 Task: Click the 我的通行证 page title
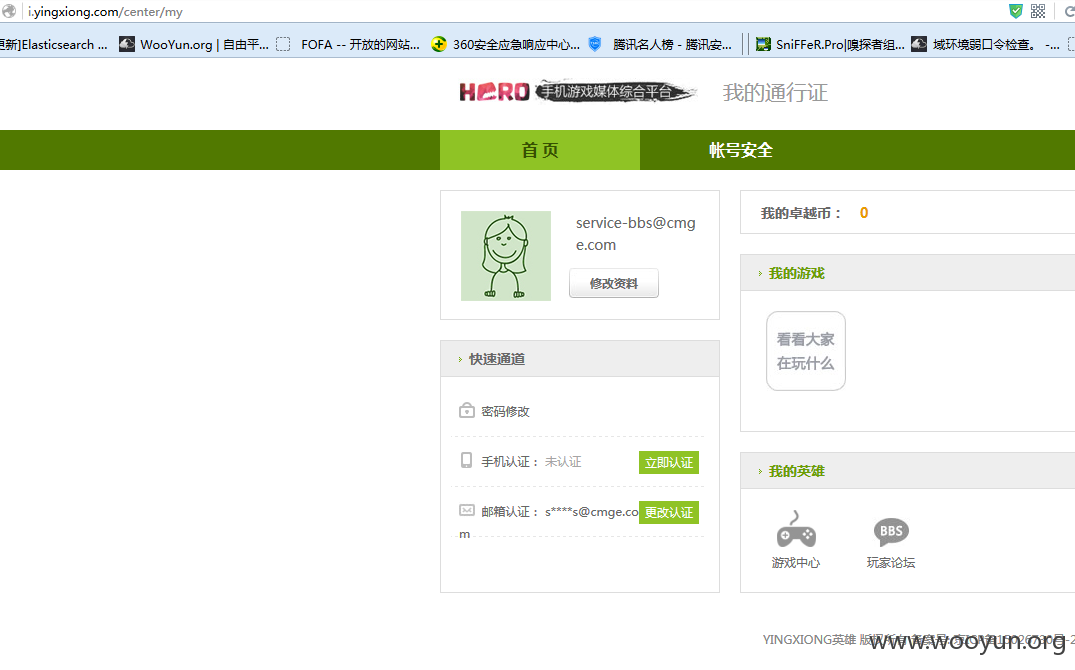(x=775, y=93)
